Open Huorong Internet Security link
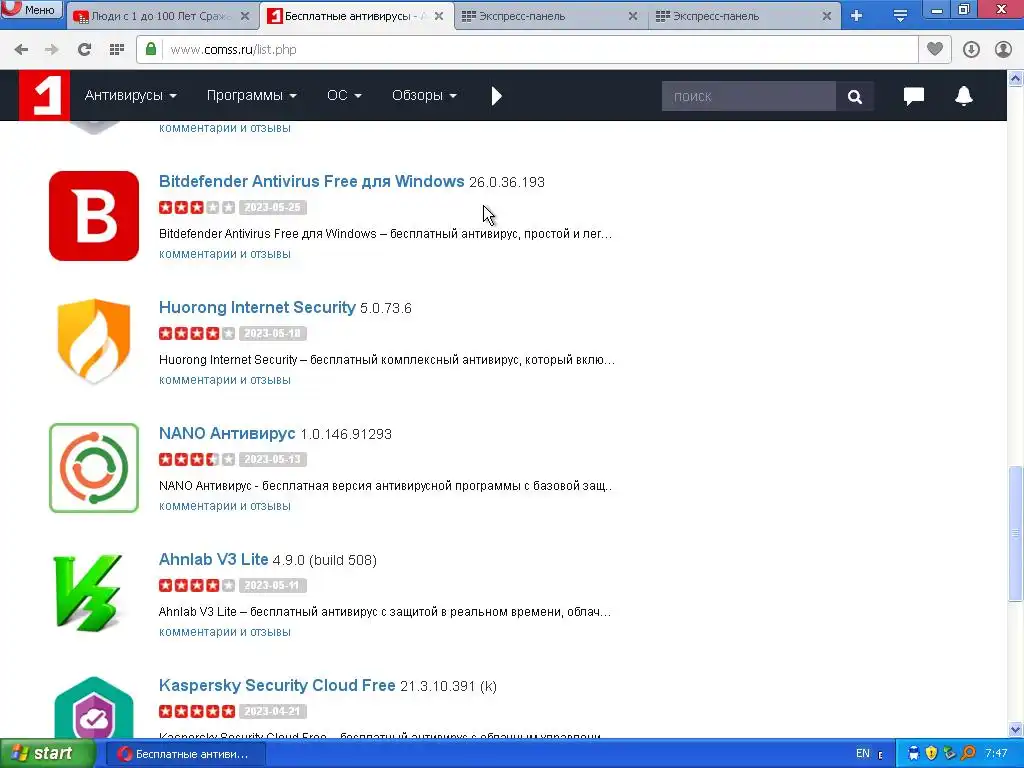Image resolution: width=1024 pixels, height=768 pixels. 257,307
